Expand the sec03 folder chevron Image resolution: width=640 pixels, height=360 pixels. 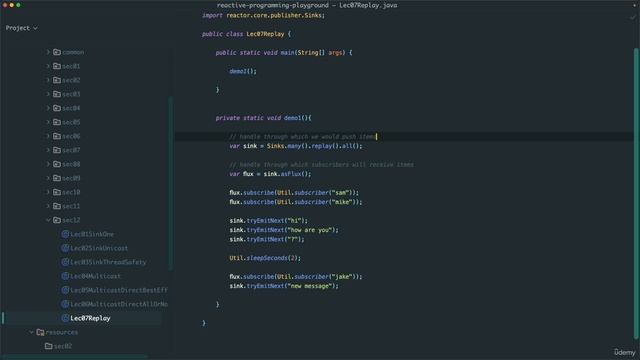pos(48,94)
